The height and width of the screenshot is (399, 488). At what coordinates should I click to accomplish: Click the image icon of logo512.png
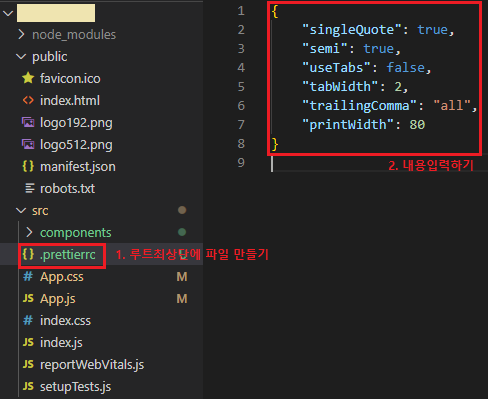pyautogui.click(x=28, y=144)
